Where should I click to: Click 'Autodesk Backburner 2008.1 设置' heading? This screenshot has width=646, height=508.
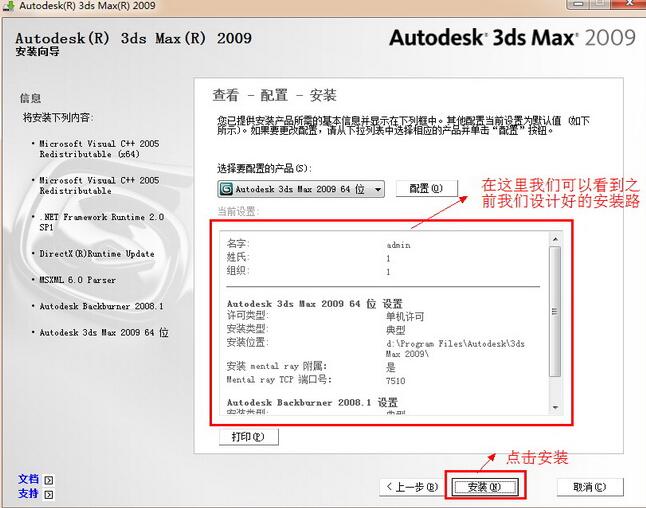(312, 402)
